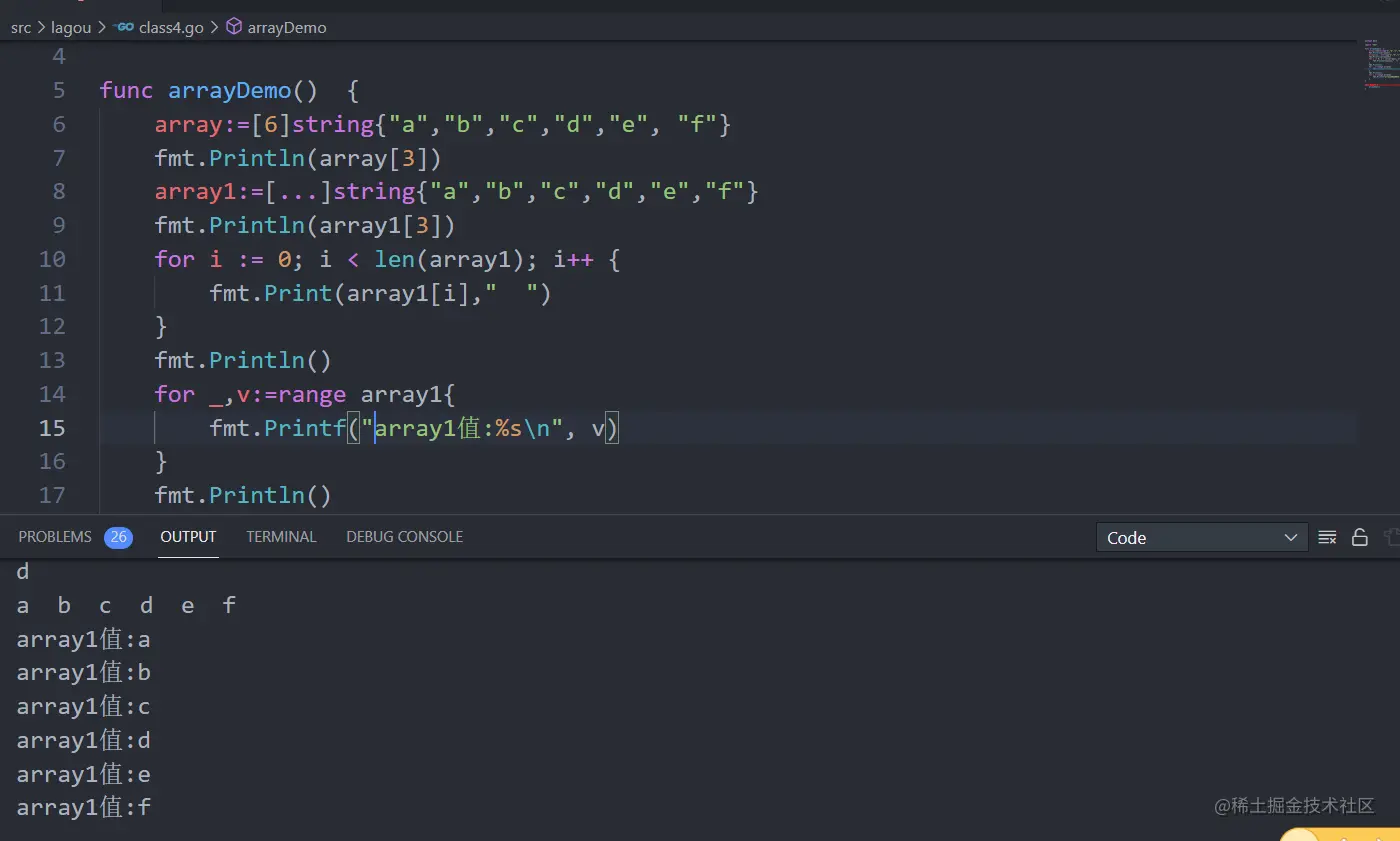The image size is (1400, 841).
Task: Click the range array1 loop header
Action: click(x=305, y=394)
